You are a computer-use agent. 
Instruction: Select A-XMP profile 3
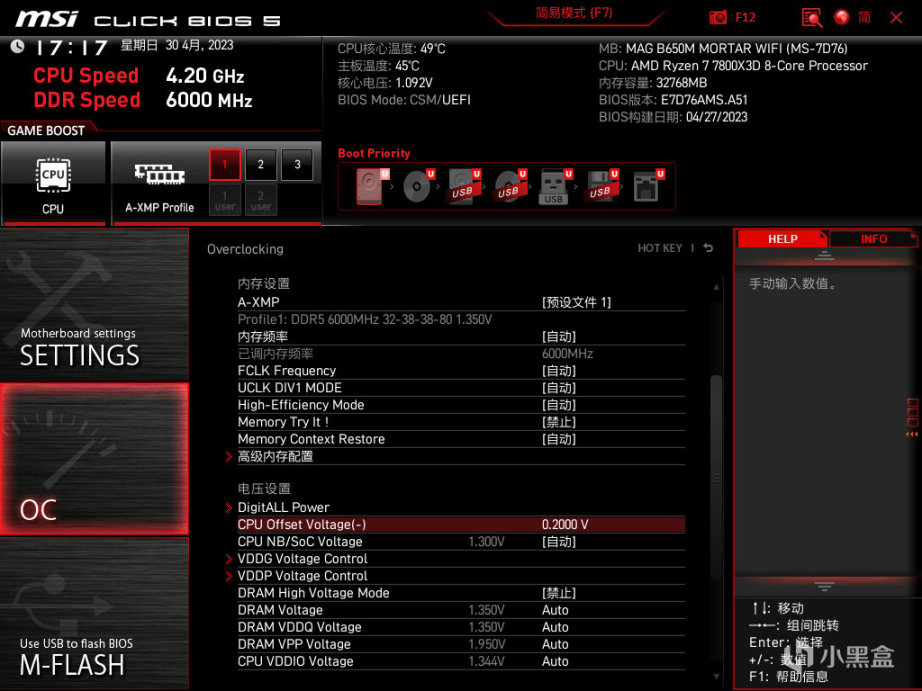click(297, 165)
